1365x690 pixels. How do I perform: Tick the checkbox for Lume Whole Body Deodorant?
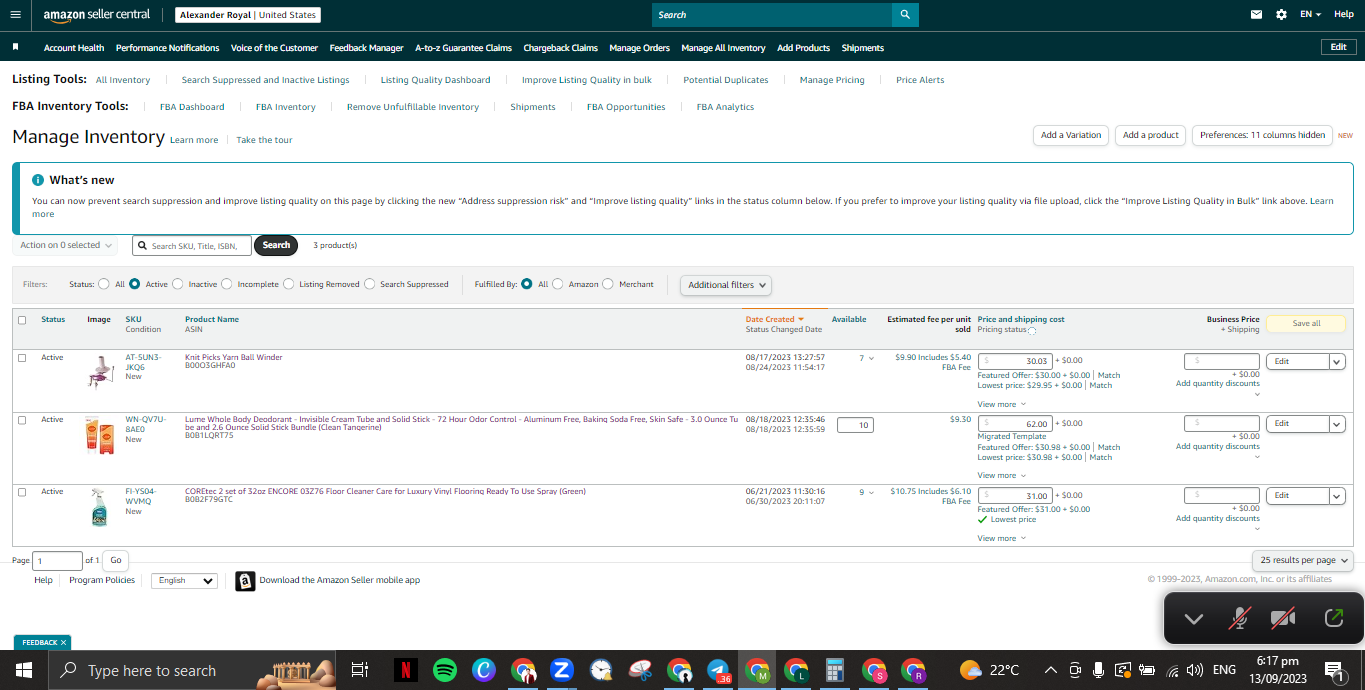[x=22, y=420]
